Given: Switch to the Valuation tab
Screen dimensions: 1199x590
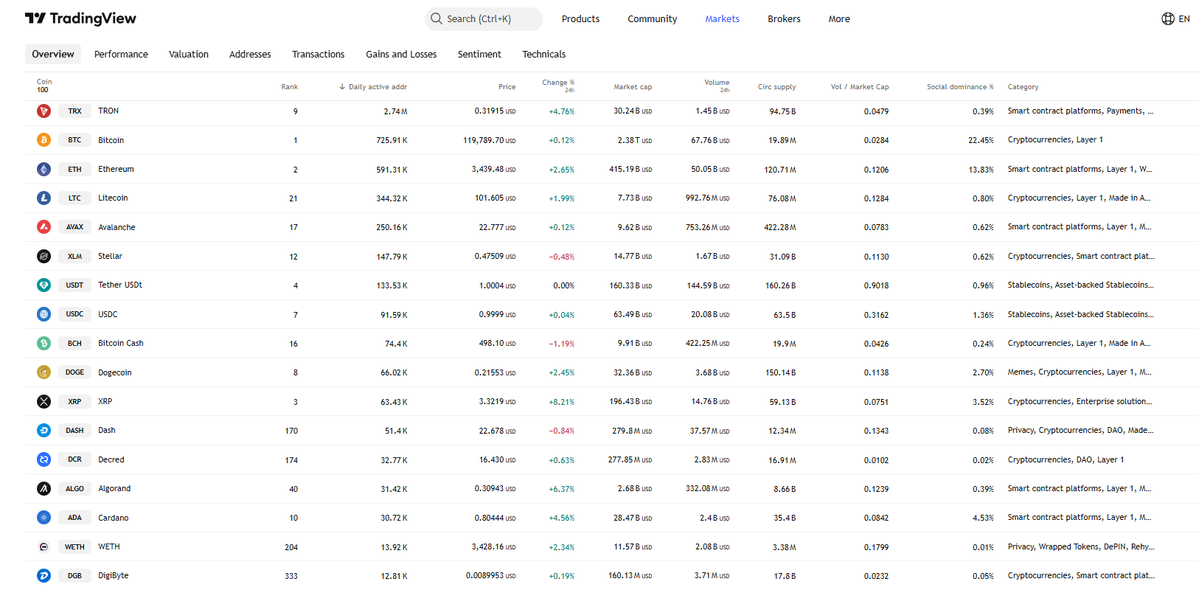Looking at the screenshot, I should click(189, 54).
